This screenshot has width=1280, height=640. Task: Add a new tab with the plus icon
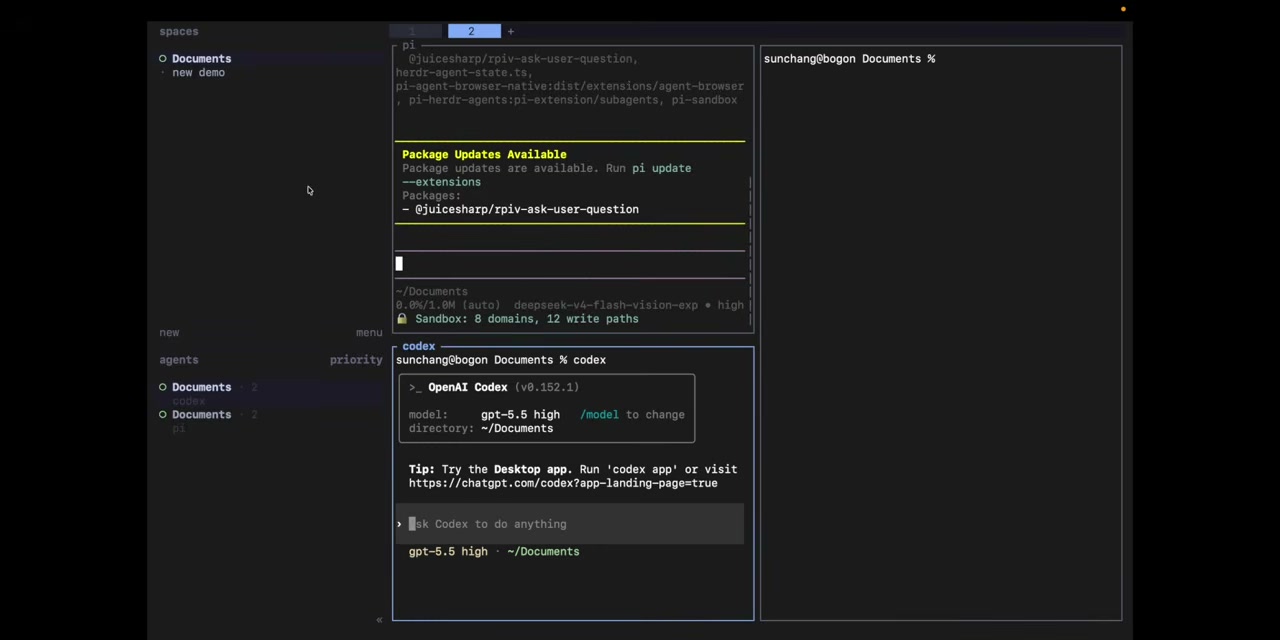tap(510, 31)
